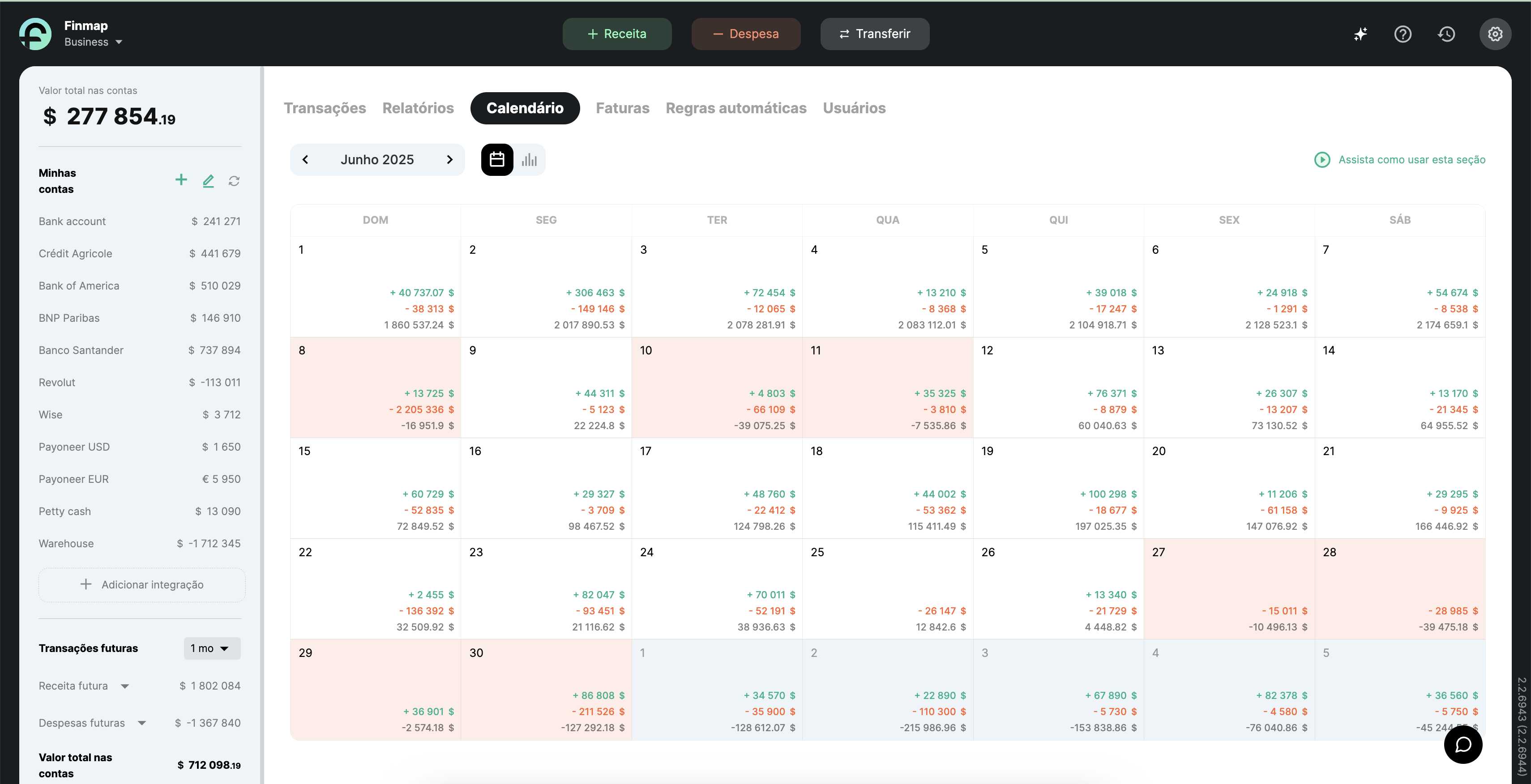Click expense - 2 205 336 $ on day 8

(421, 410)
